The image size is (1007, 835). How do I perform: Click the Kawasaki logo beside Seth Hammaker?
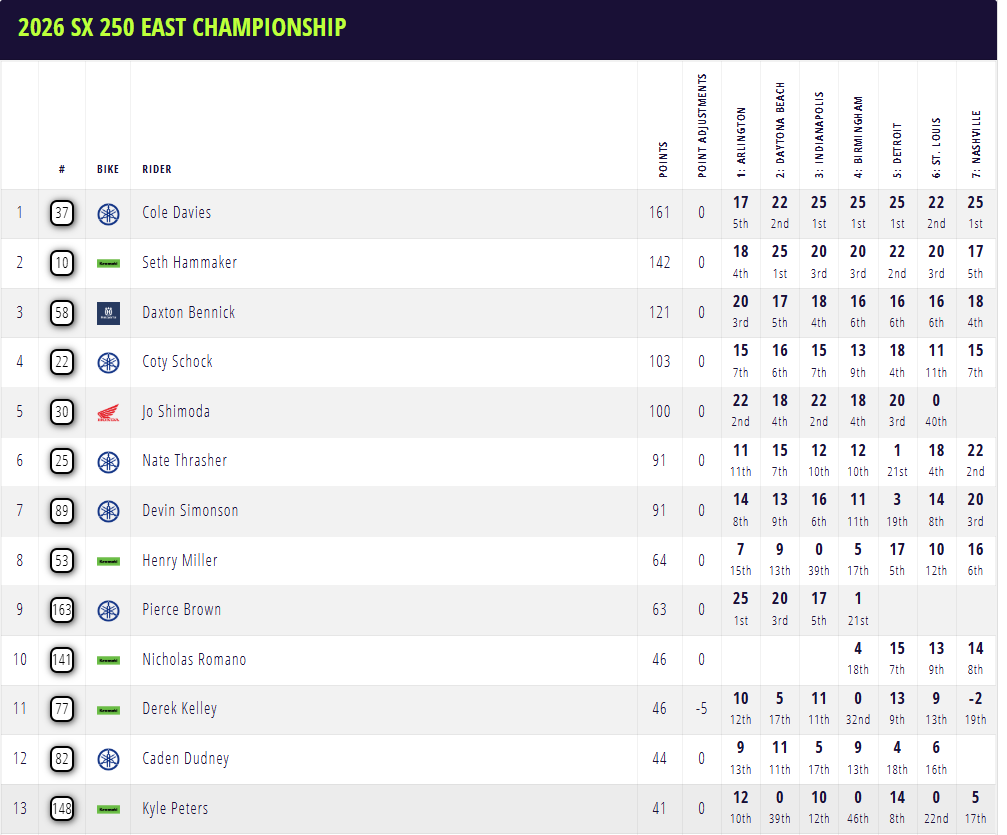[108, 263]
